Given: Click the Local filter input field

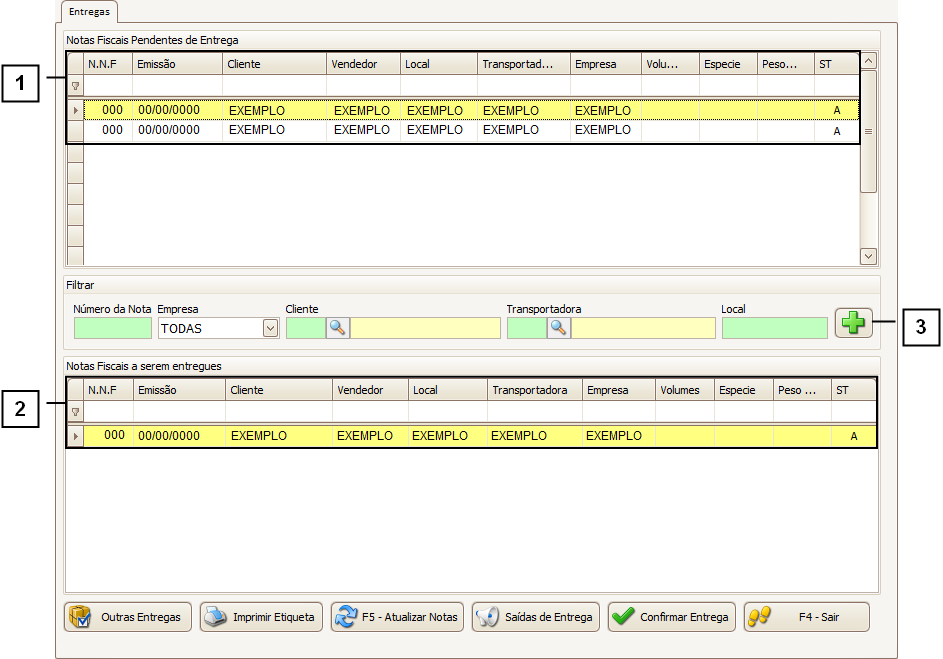Looking at the screenshot, I should coord(774,328).
